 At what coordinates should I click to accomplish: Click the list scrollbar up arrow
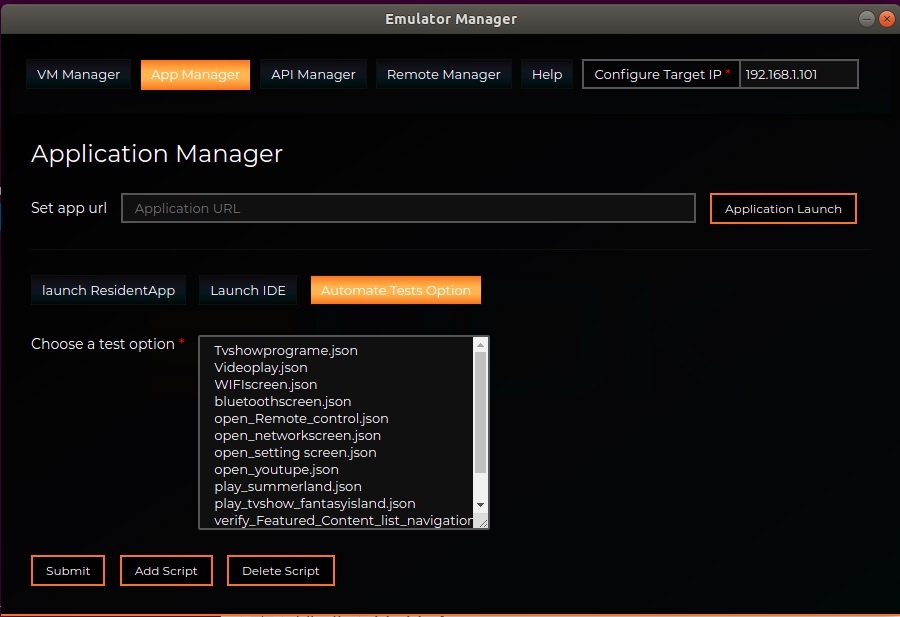pyautogui.click(x=480, y=345)
